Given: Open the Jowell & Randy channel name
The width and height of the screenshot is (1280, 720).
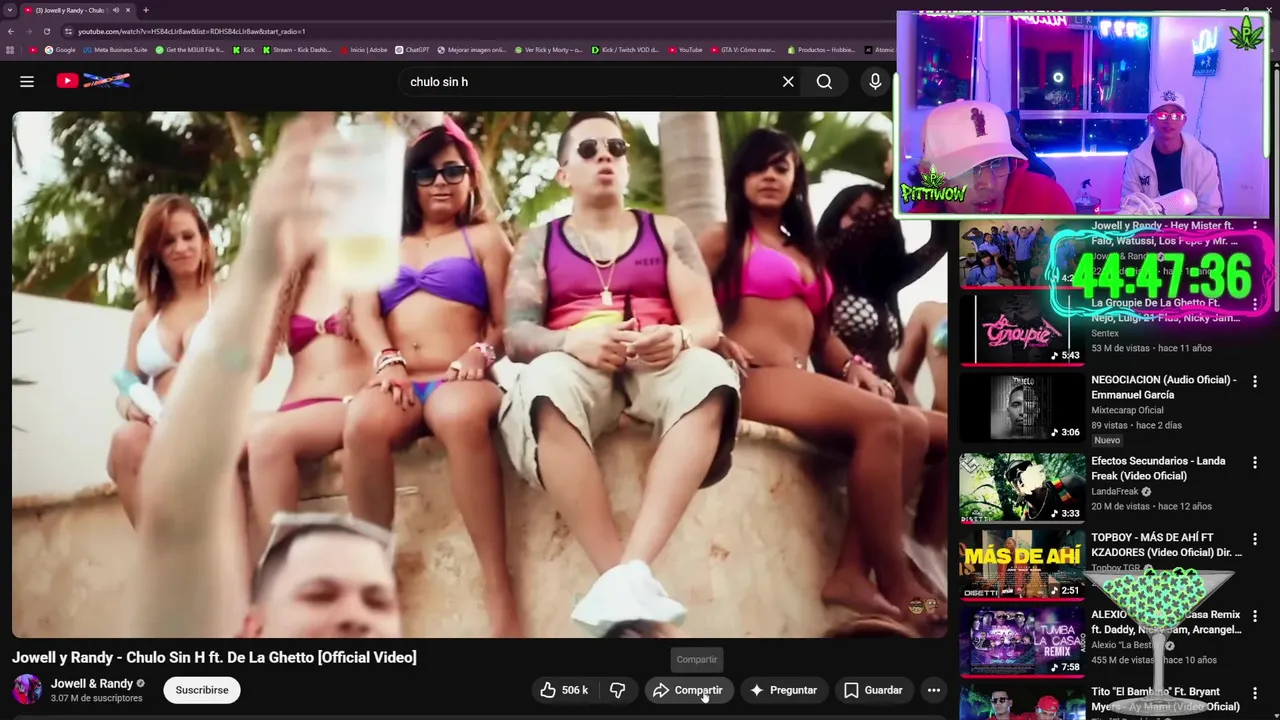Looking at the screenshot, I should click(92, 684).
